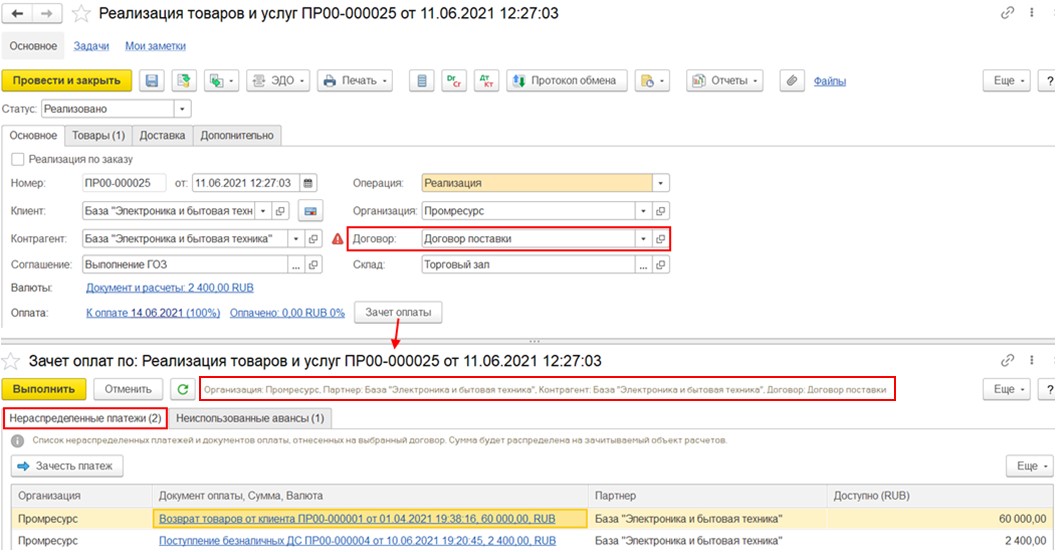Click the Зачет оплаты button
This screenshot has width=1056, height=552.
(398, 313)
